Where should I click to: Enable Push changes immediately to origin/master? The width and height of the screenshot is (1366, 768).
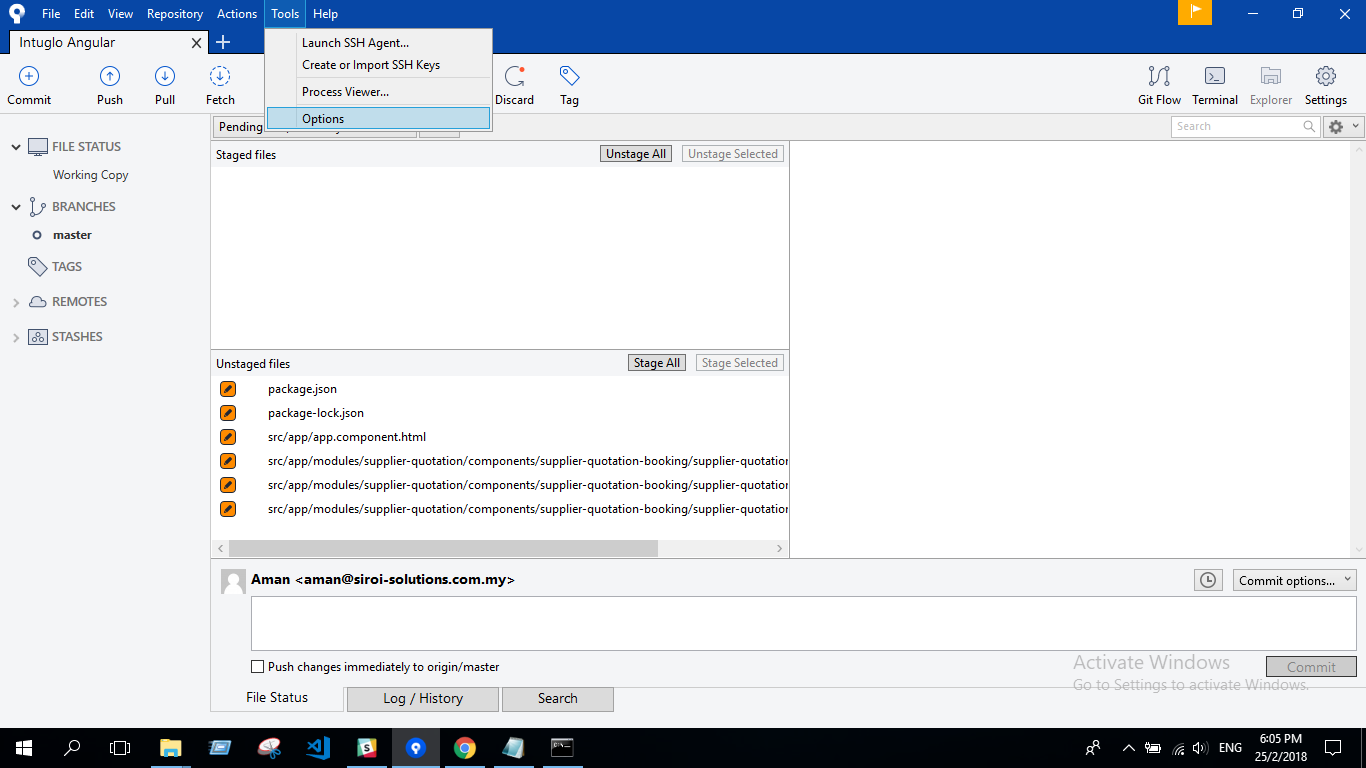[258, 667]
